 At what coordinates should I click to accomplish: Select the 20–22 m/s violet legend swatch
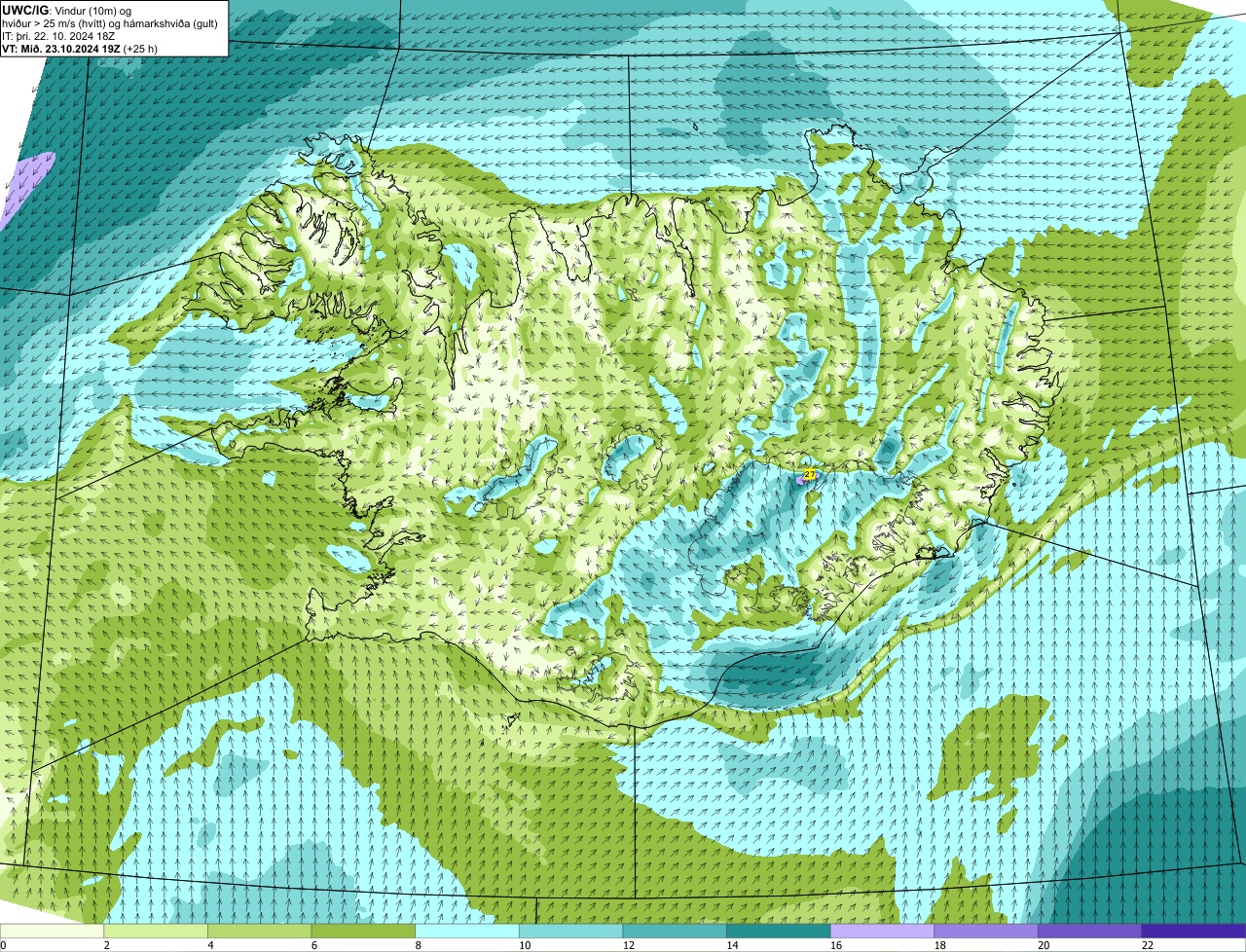click(x=1090, y=931)
